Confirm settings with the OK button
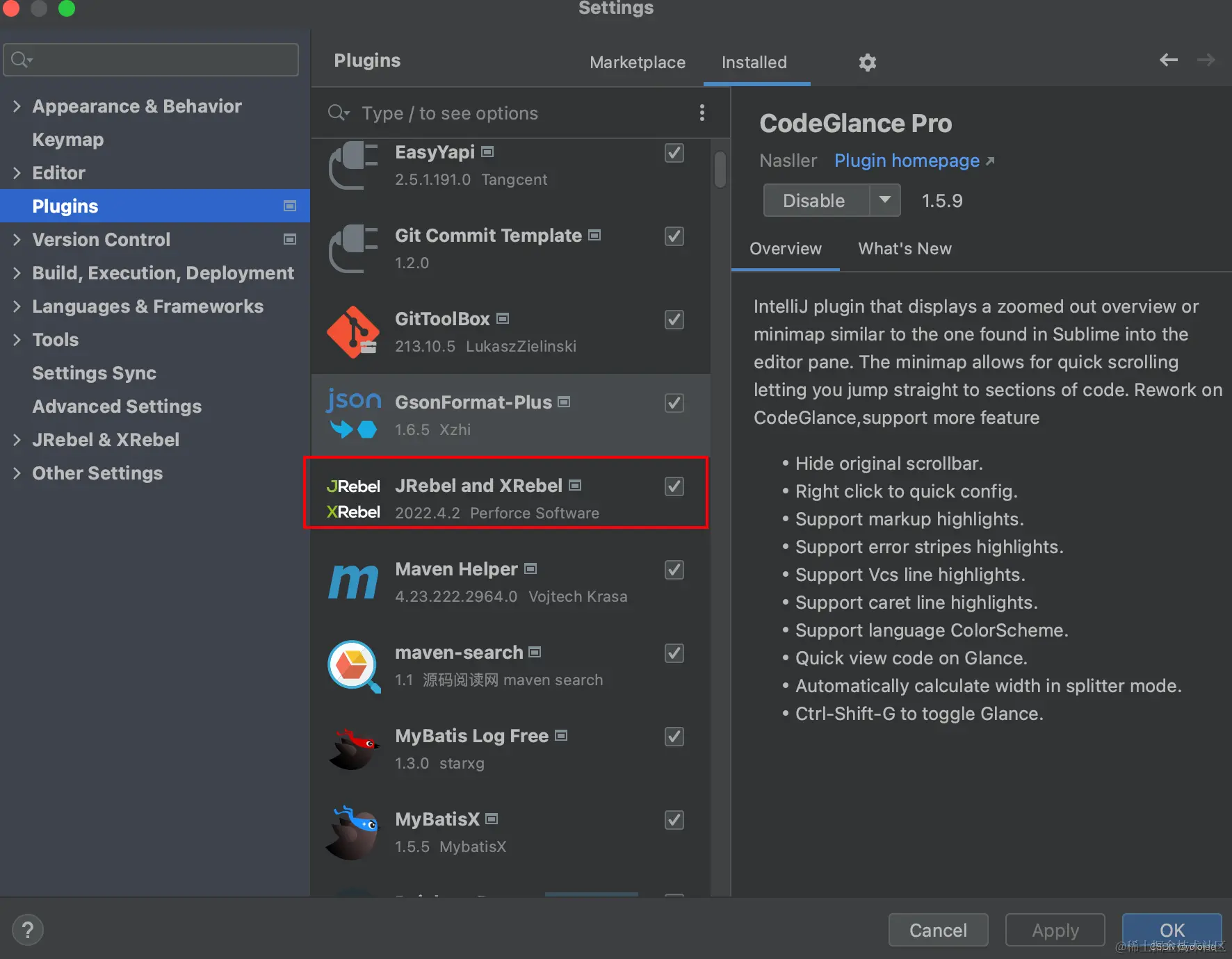Screen dimensions: 1232x959 click(x=1172, y=930)
